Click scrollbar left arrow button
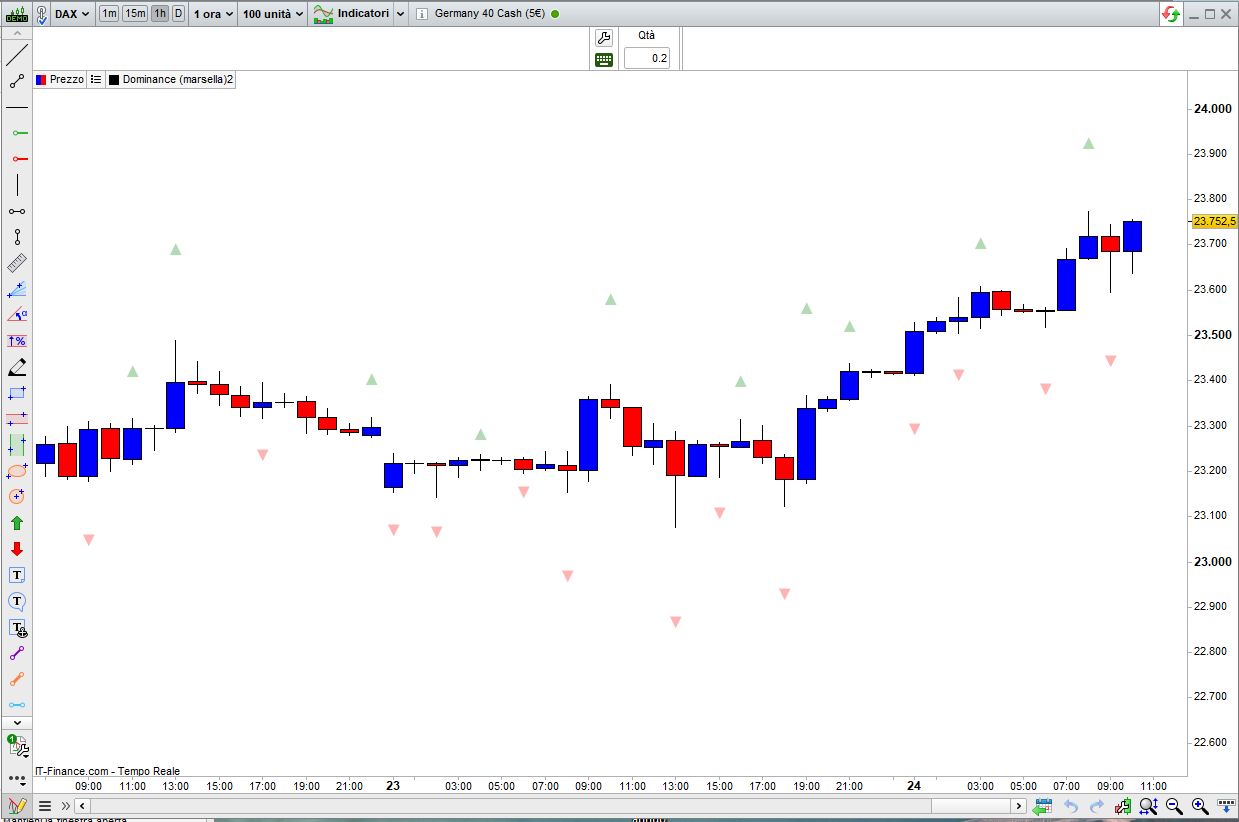Viewport: 1239px width, 822px height. (x=83, y=806)
